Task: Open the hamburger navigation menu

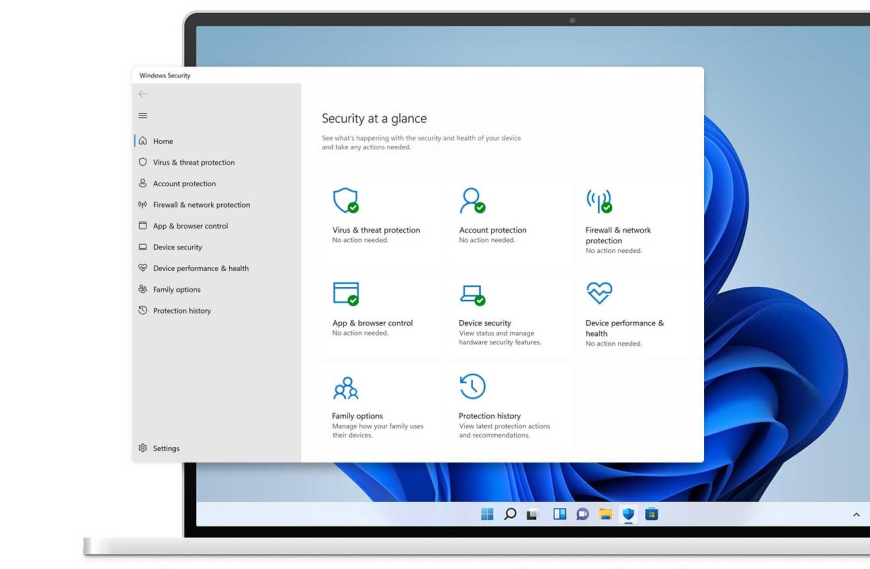Action: point(143,115)
